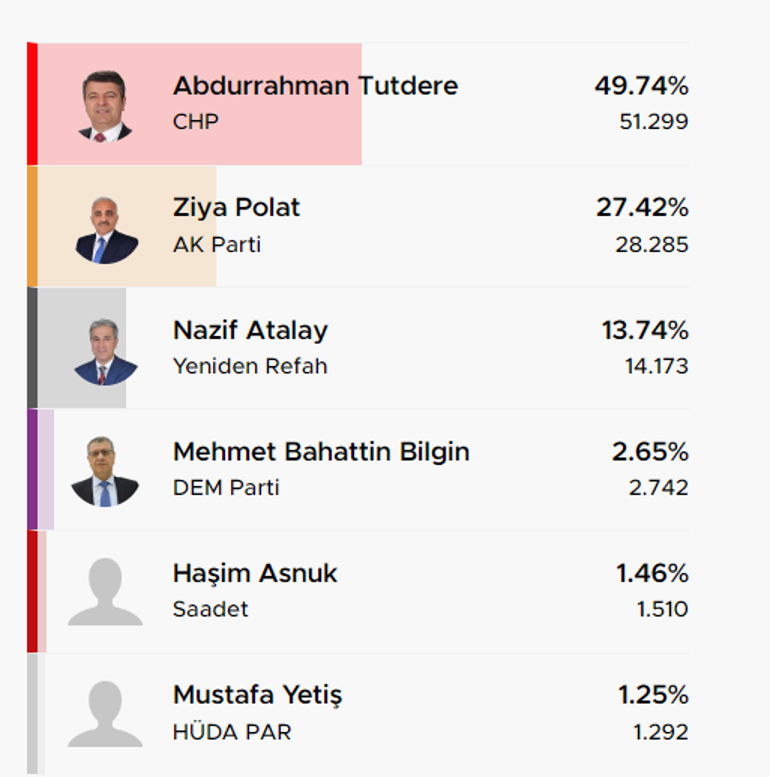Click the Haşim Asnuk name

coord(255,574)
